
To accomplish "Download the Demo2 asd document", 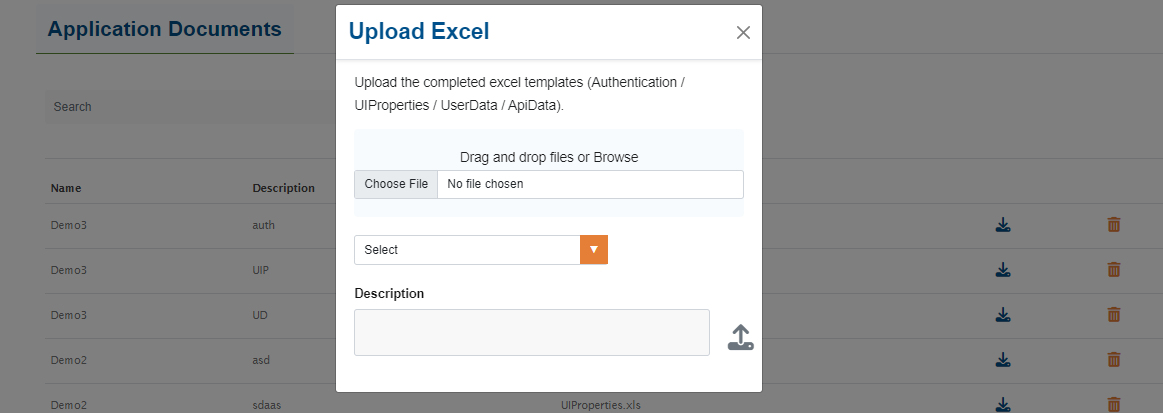I will click(x=1003, y=360).
